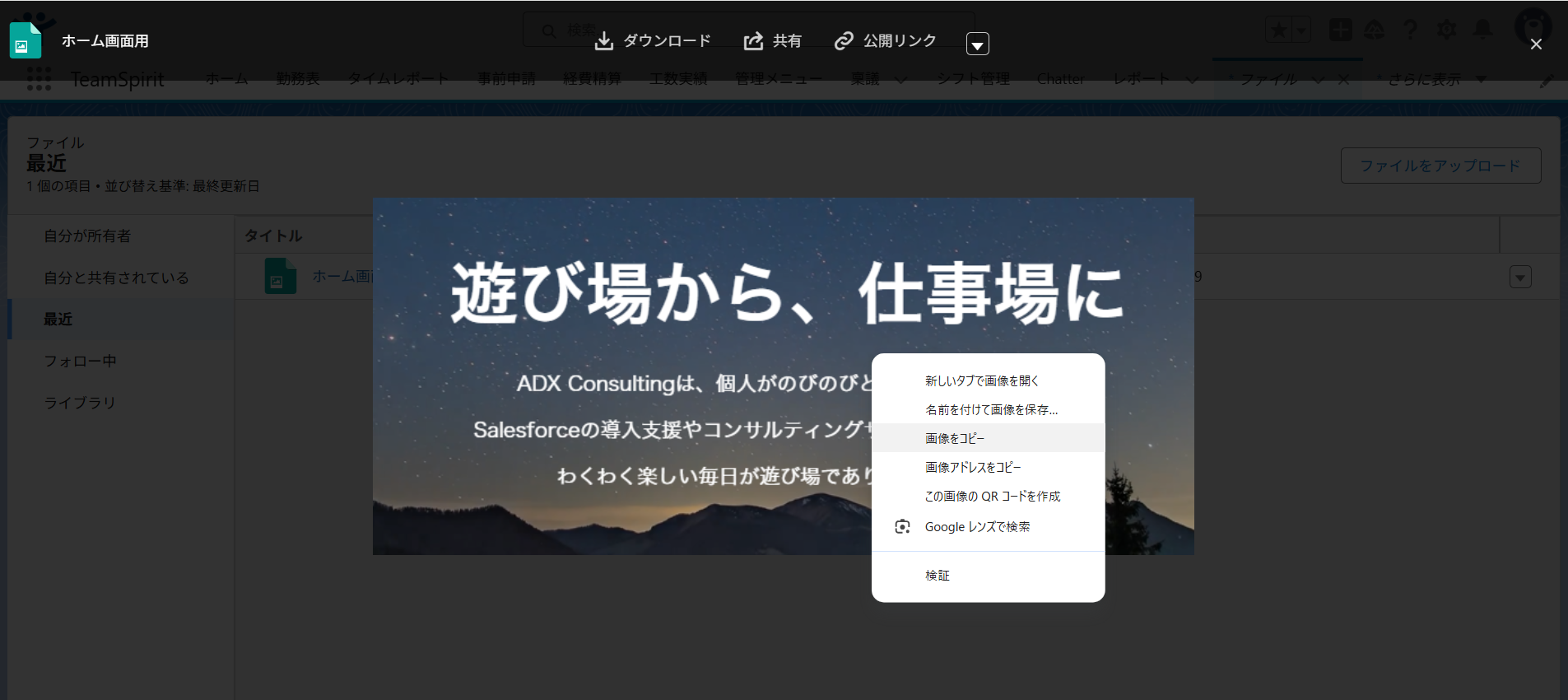Viewport: 1568px width, 700px height.
Task: Select この画像の QR コードを作成
Action: point(988,496)
